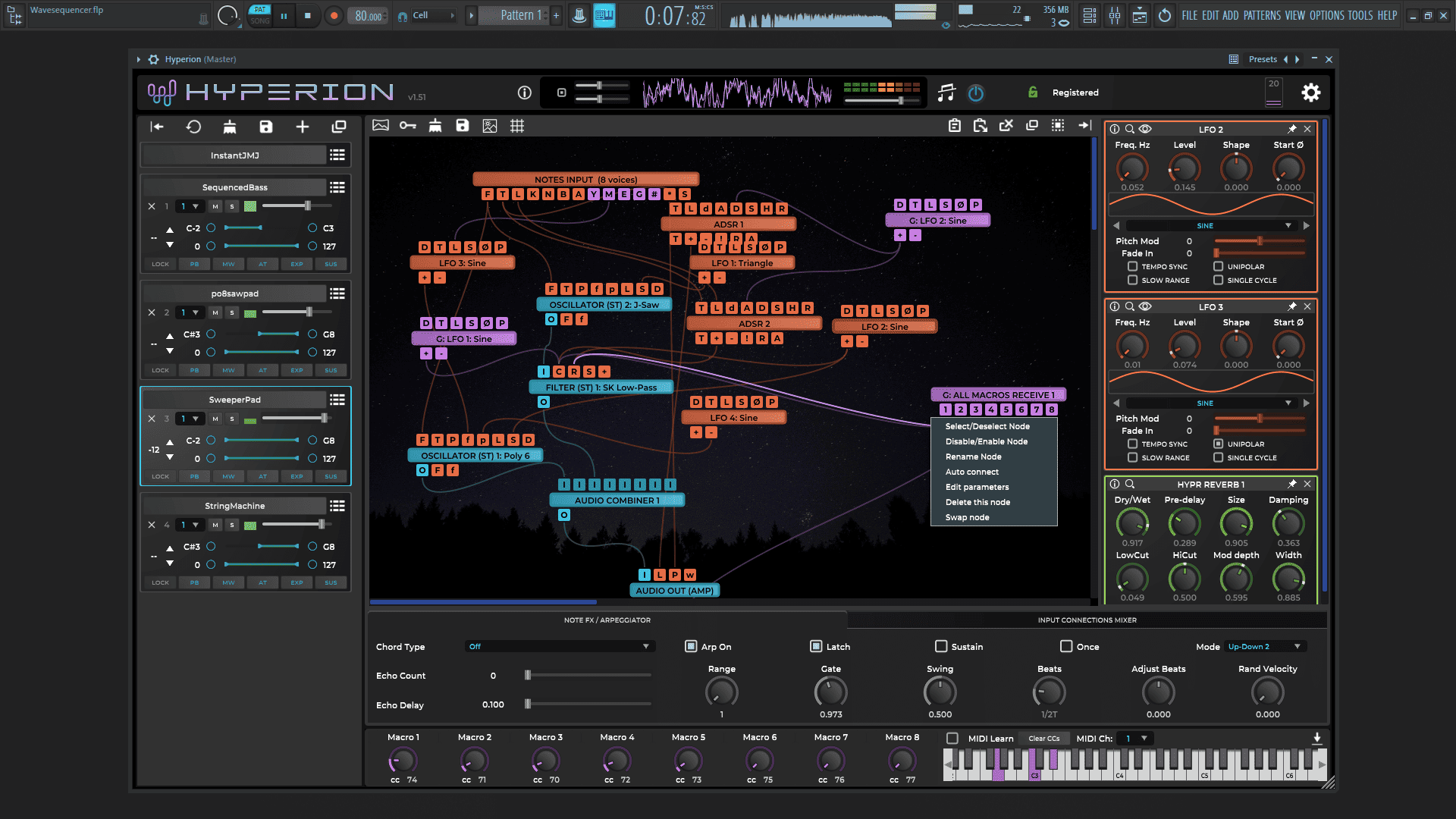
Task: Click Clear CCs button
Action: [x=1043, y=738]
